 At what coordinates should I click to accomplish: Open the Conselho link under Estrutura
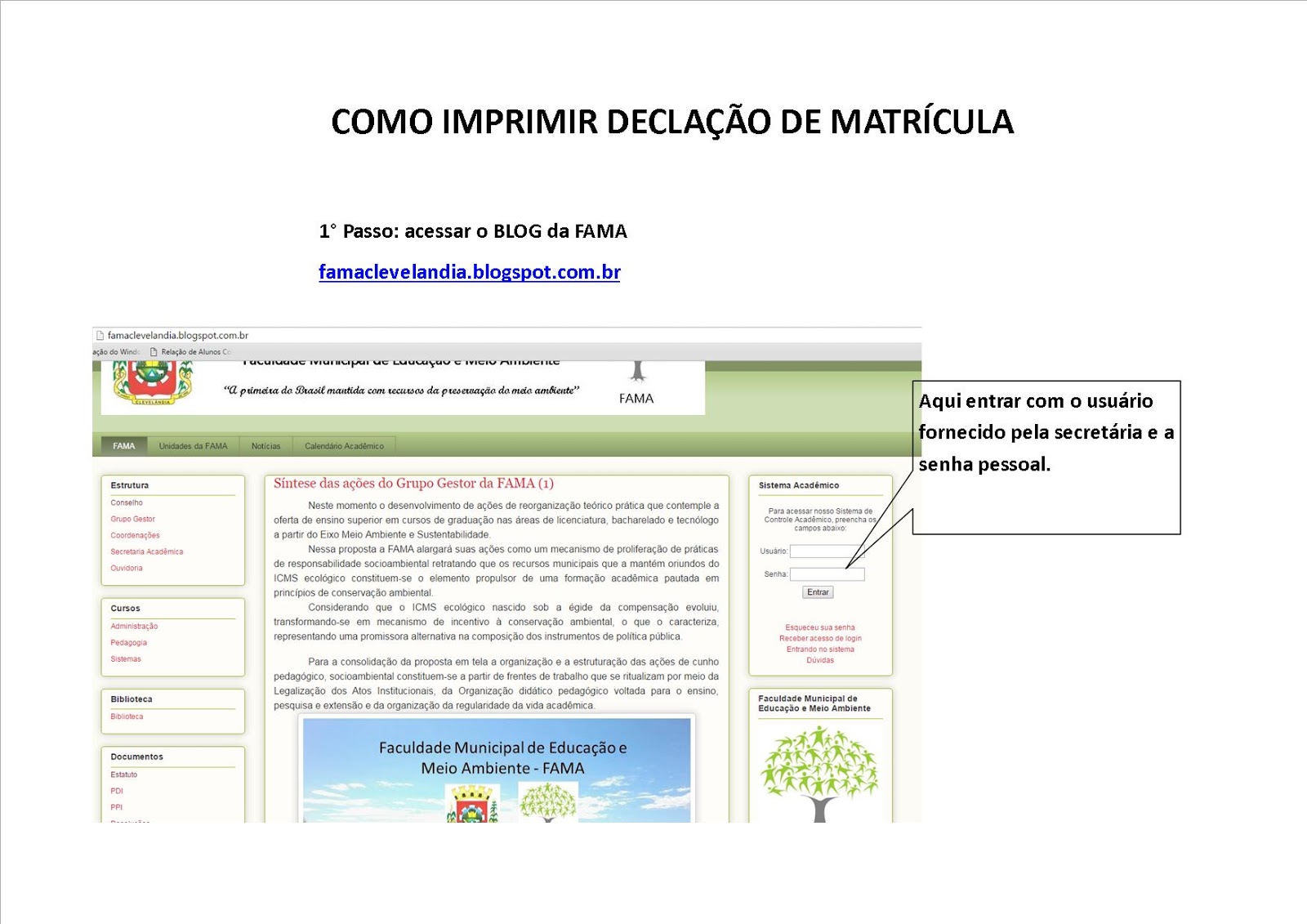(x=127, y=502)
